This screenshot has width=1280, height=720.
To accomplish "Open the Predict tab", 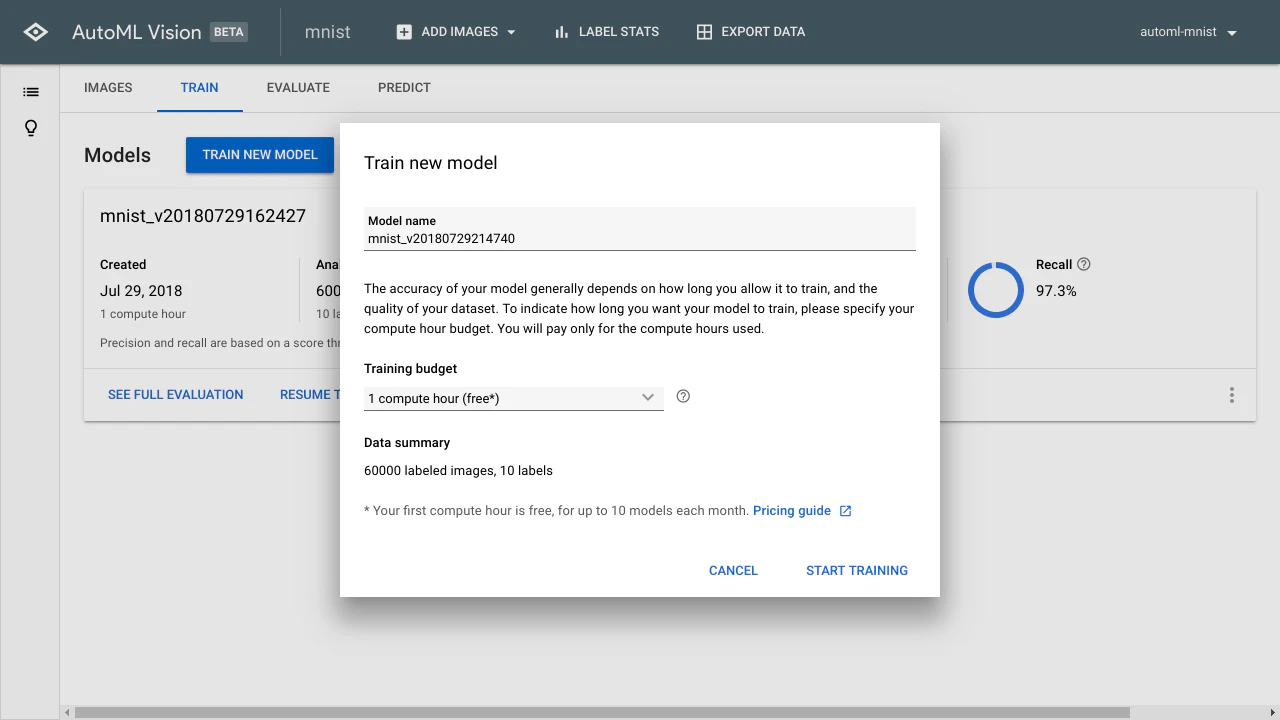I will tap(404, 88).
